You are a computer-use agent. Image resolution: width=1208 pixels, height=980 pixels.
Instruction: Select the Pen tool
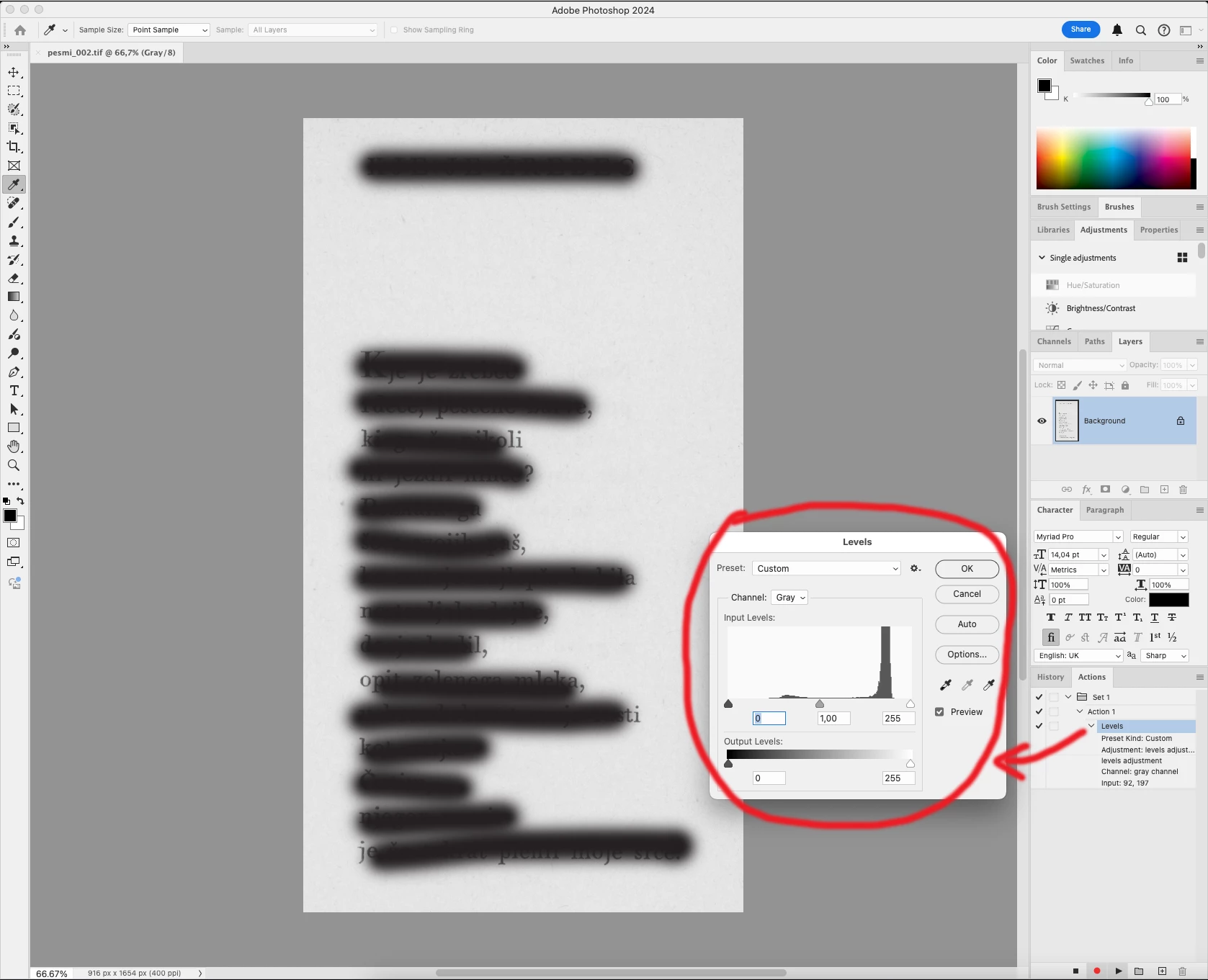[14, 372]
